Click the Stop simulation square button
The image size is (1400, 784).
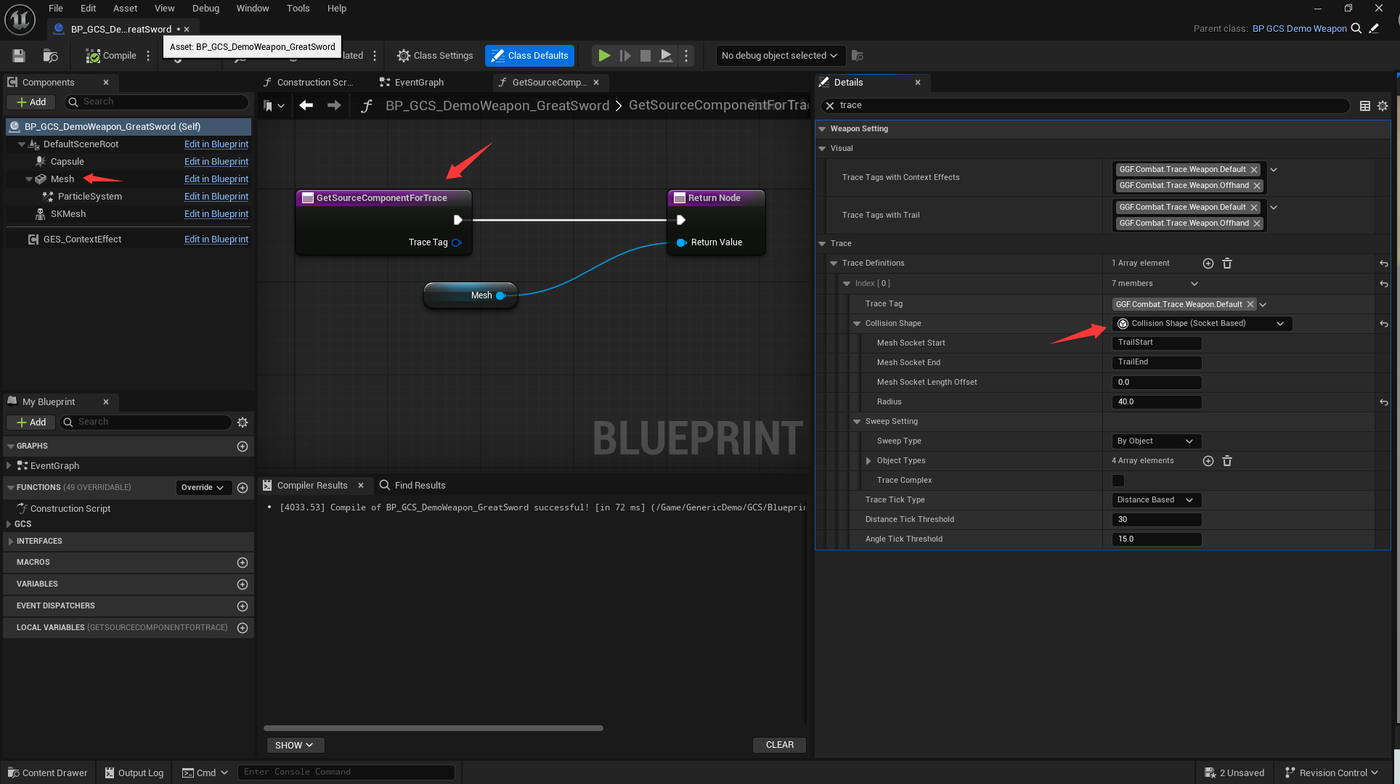pyautogui.click(x=645, y=56)
